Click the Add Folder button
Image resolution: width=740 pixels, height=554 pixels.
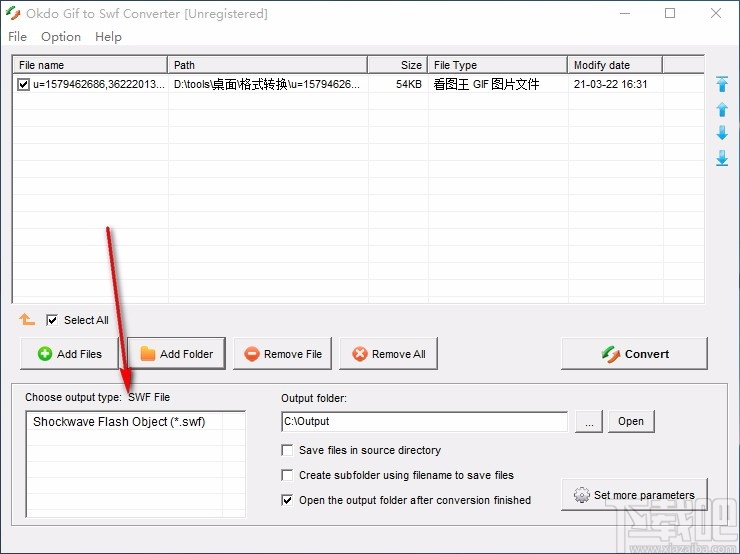(x=176, y=353)
